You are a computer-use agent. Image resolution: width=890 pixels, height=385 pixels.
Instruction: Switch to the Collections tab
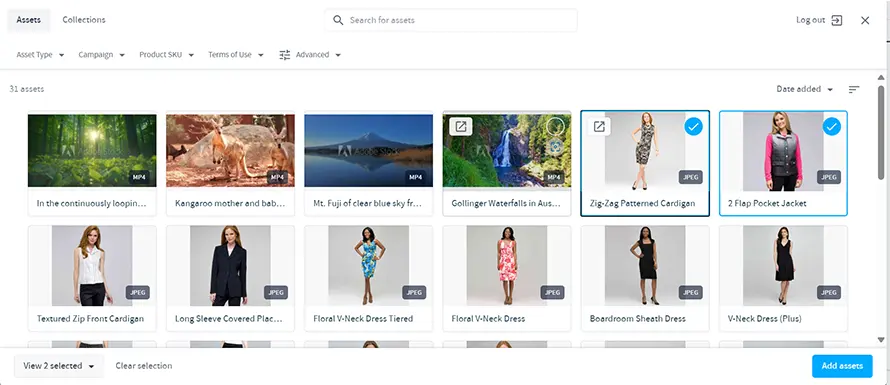84,20
